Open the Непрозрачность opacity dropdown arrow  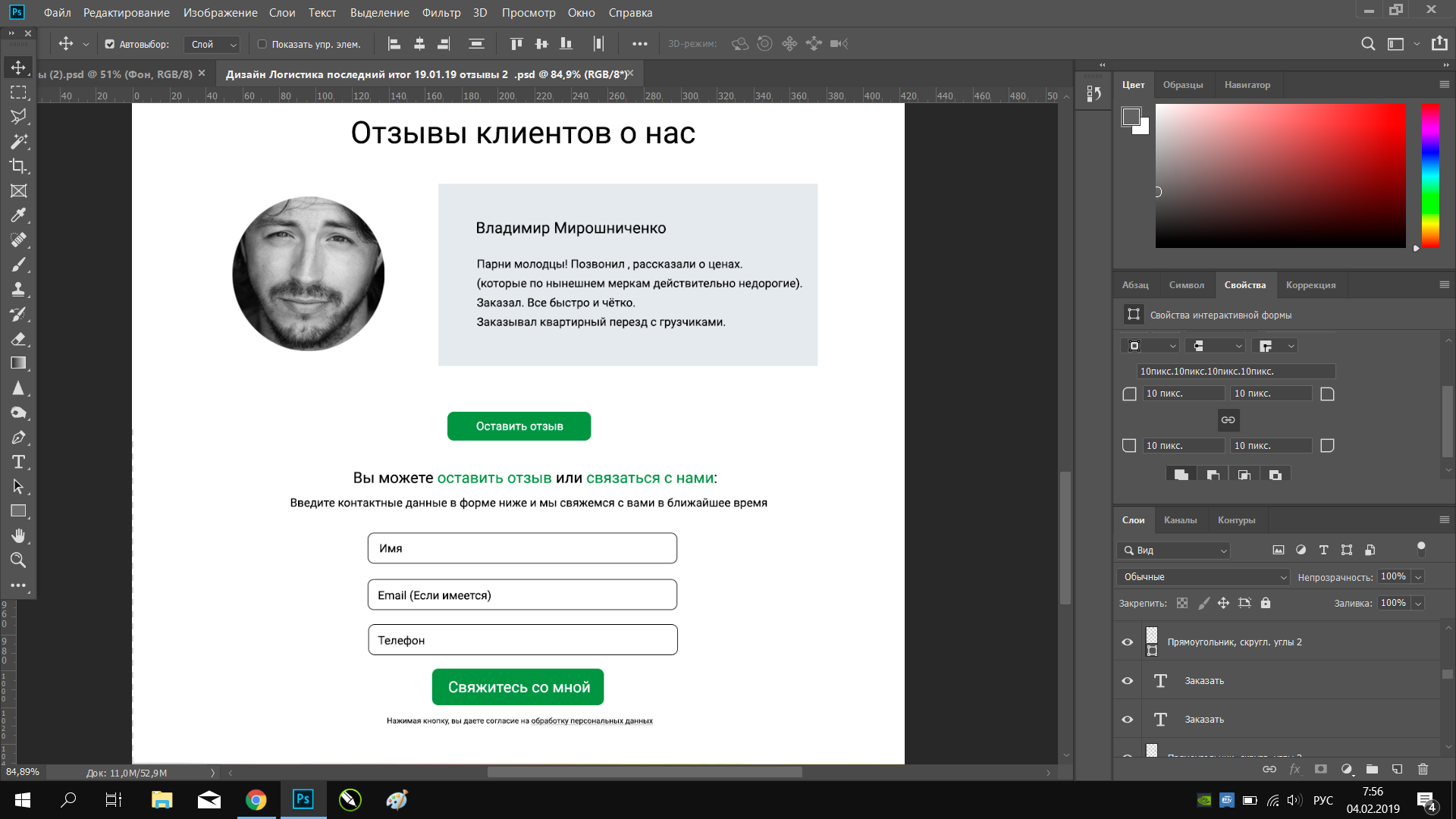[x=1418, y=577]
